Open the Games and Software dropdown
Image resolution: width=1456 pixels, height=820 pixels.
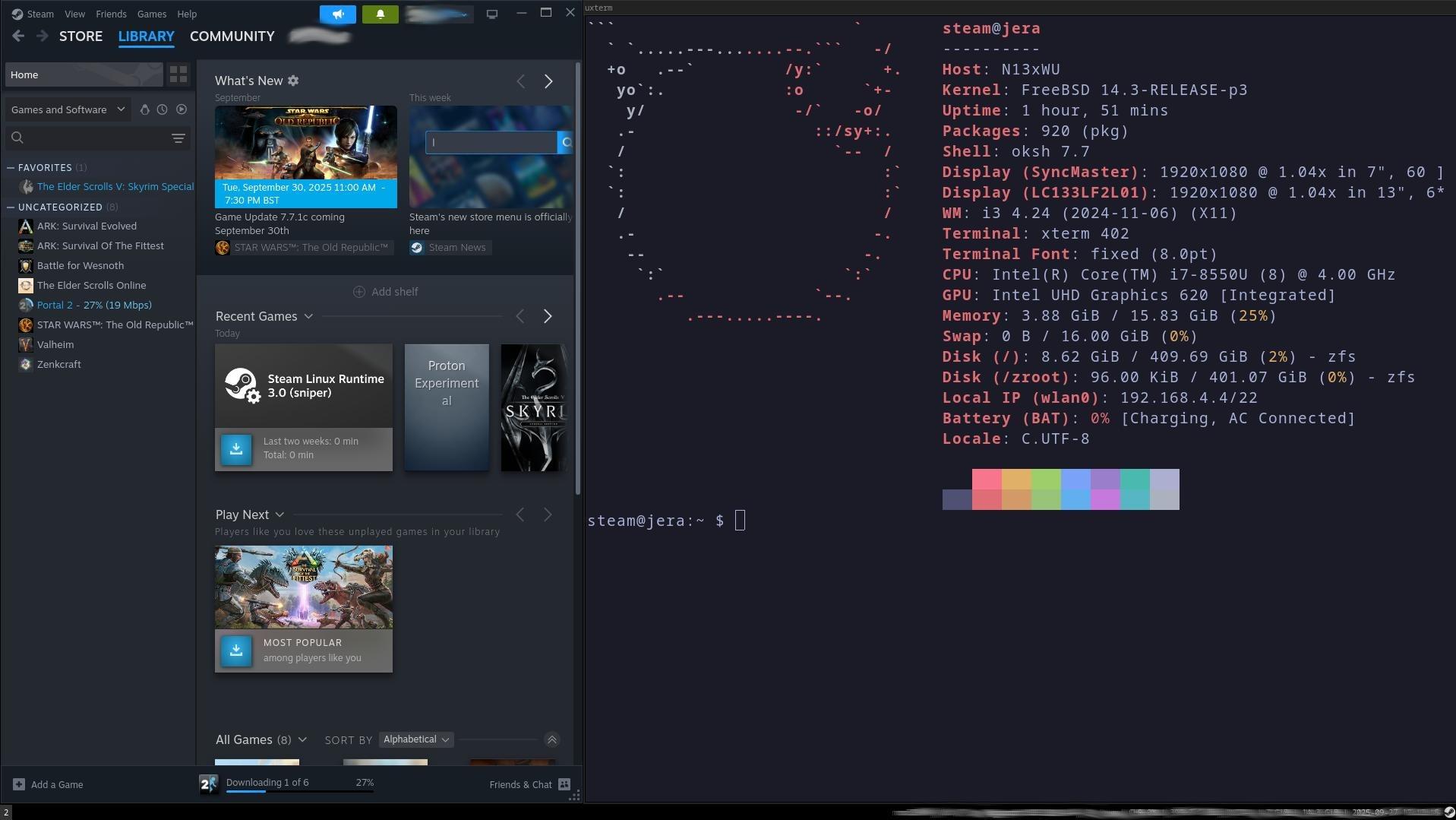67,109
